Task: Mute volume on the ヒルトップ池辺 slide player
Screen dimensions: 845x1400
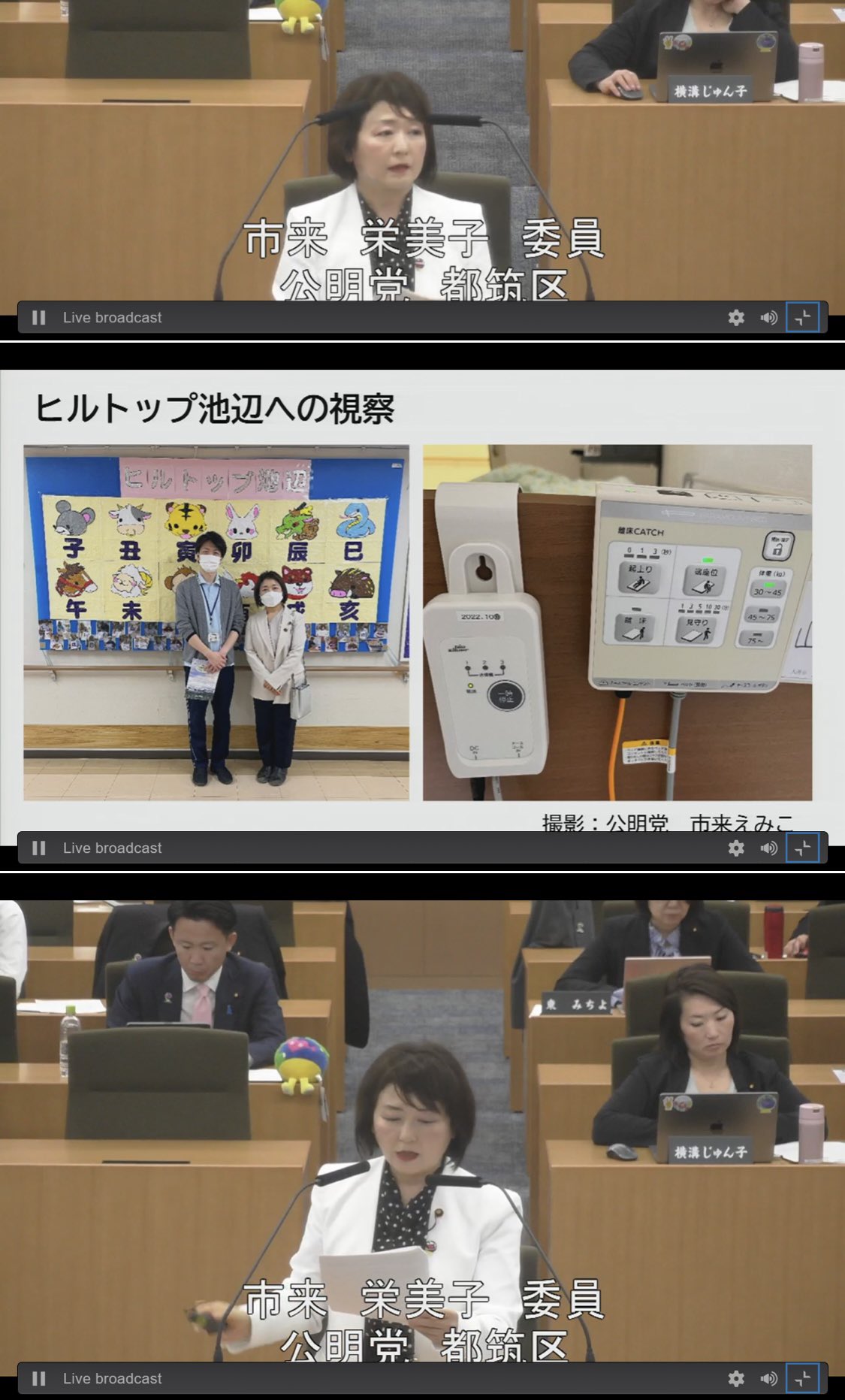Action: tap(768, 848)
